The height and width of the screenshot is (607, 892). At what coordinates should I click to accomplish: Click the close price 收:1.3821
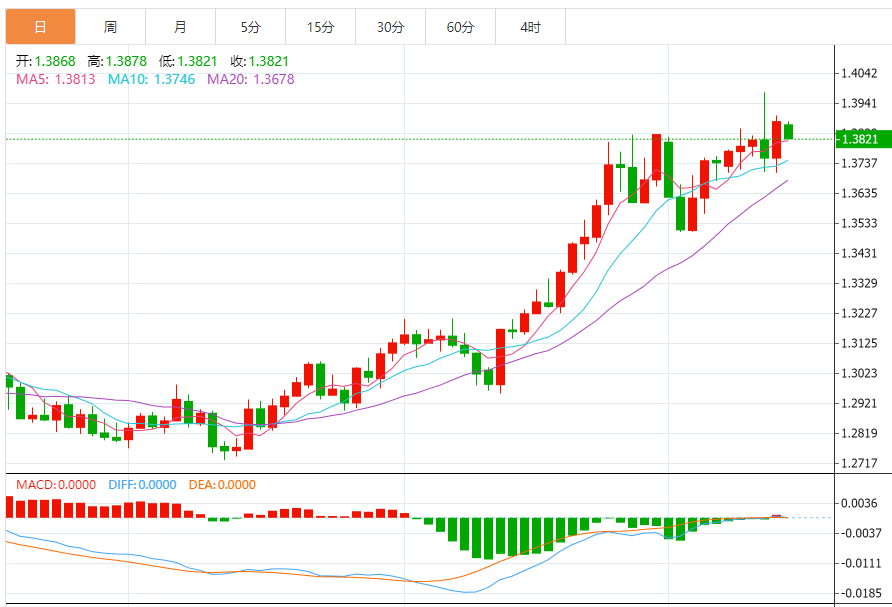click(x=260, y=61)
